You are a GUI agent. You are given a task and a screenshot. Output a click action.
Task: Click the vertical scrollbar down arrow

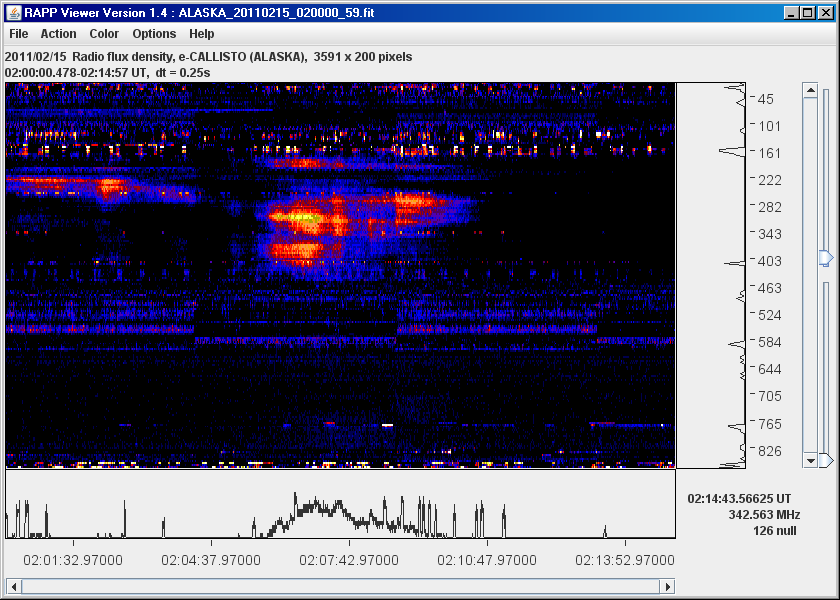pyautogui.click(x=810, y=460)
